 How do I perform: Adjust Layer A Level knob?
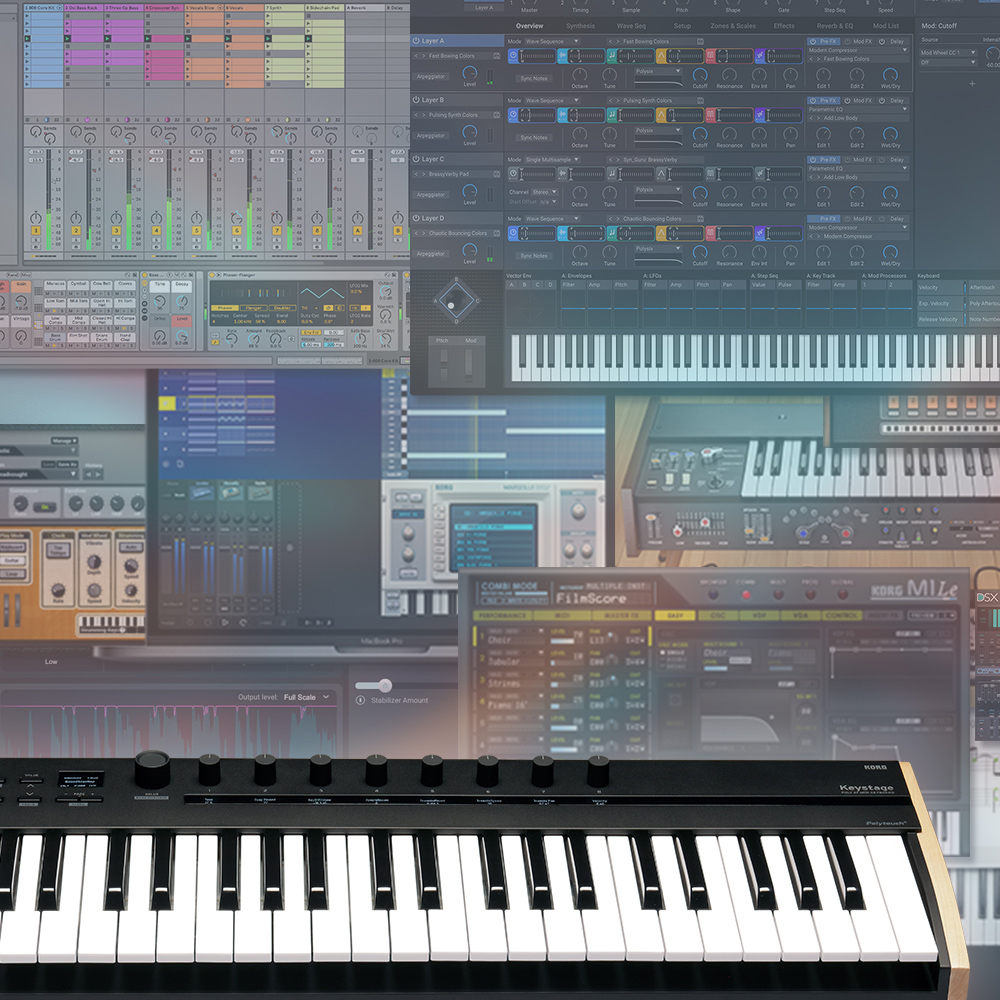coord(469,73)
